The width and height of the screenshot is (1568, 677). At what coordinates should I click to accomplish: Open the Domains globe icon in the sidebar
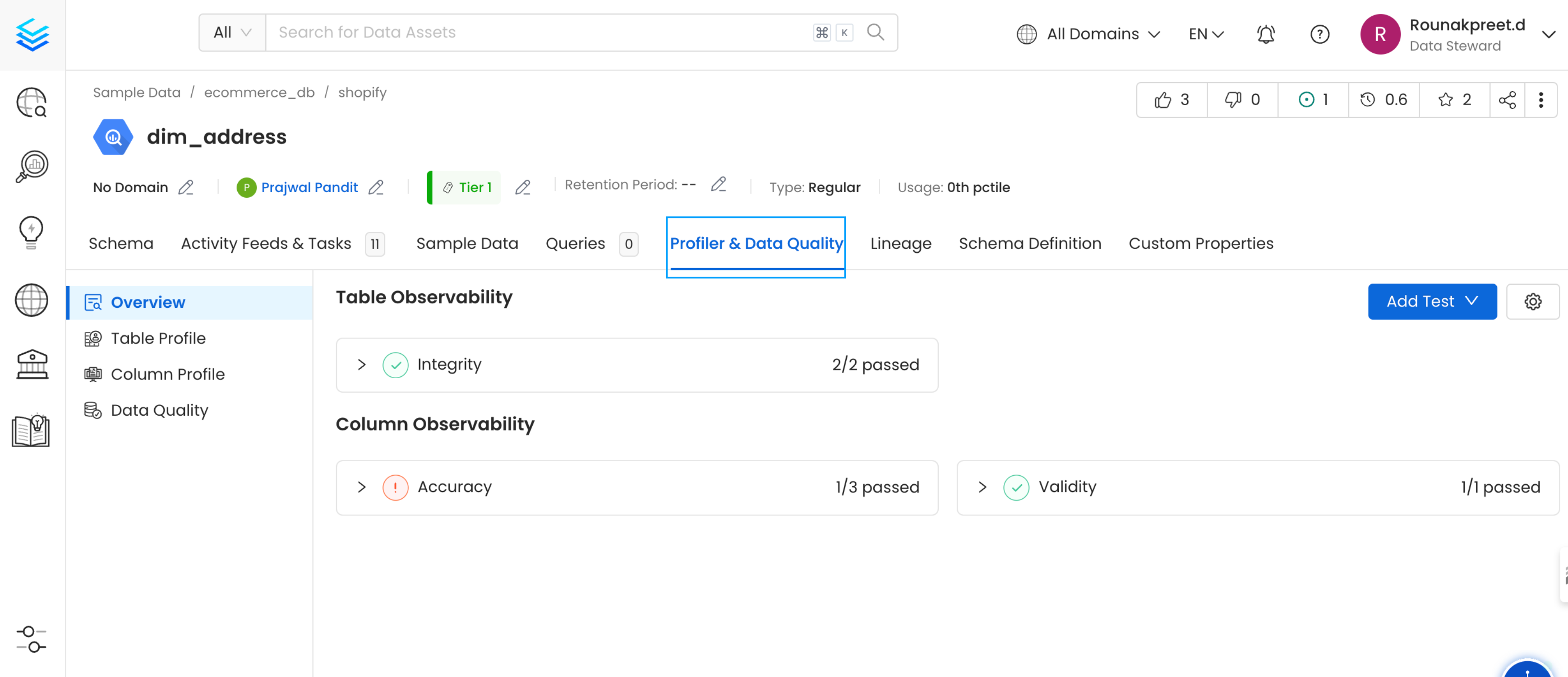pos(32,300)
